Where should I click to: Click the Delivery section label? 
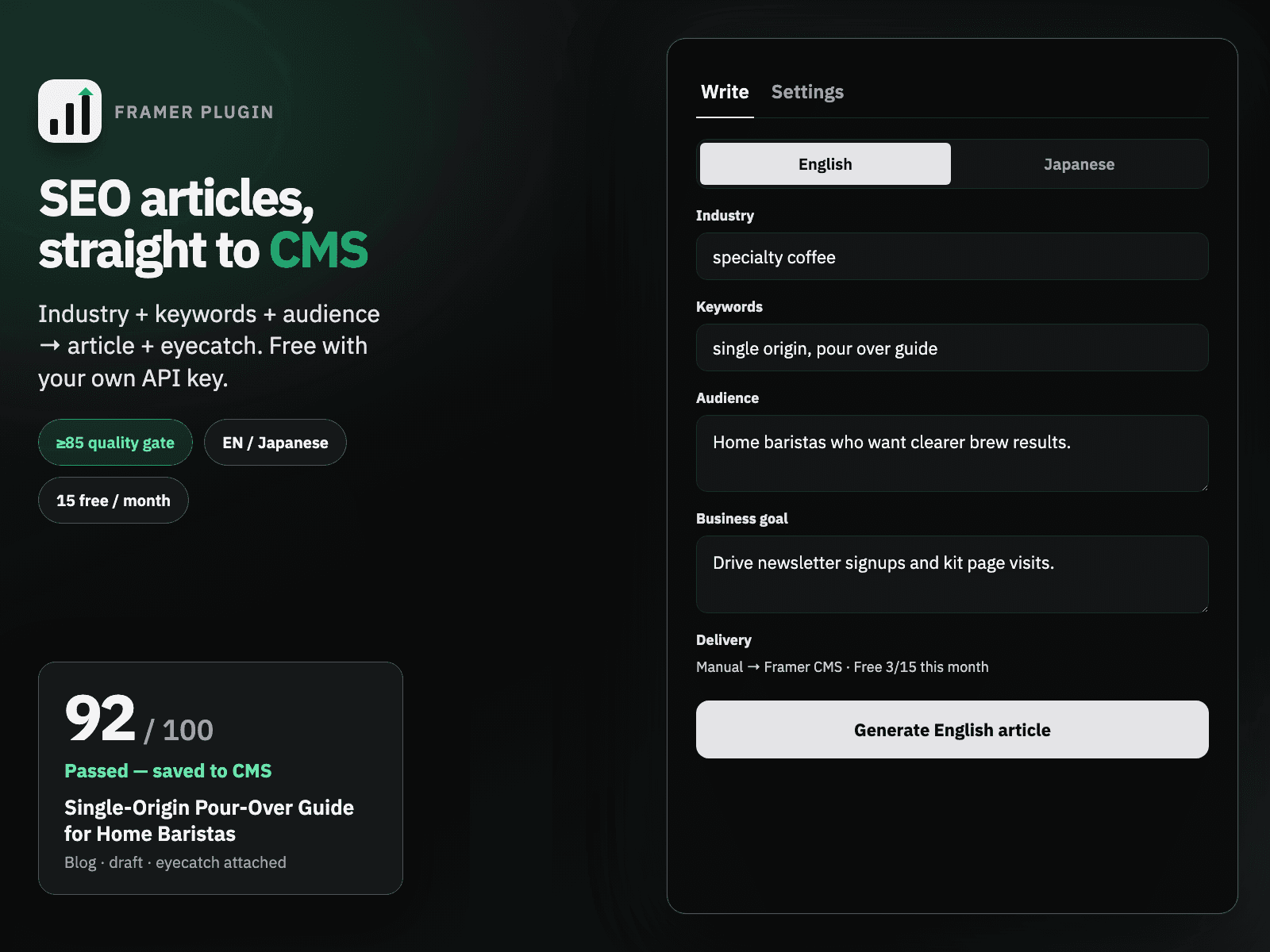[x=724, y=640]
